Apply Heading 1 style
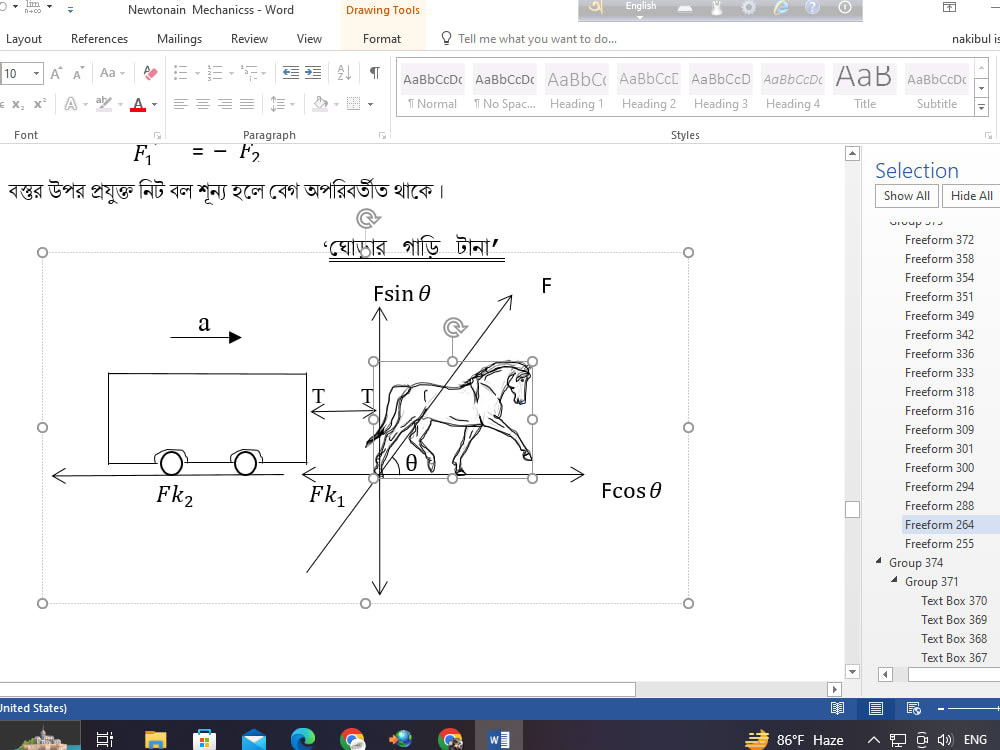The width and height of the screenshot is (1000, 750). click(x=577, y=88)
